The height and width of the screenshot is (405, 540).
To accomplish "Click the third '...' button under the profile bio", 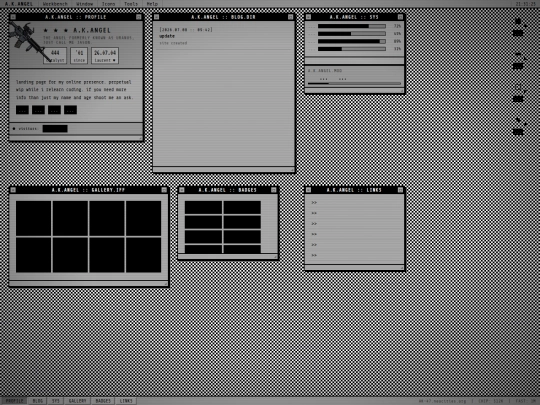I will coord(54,110).
